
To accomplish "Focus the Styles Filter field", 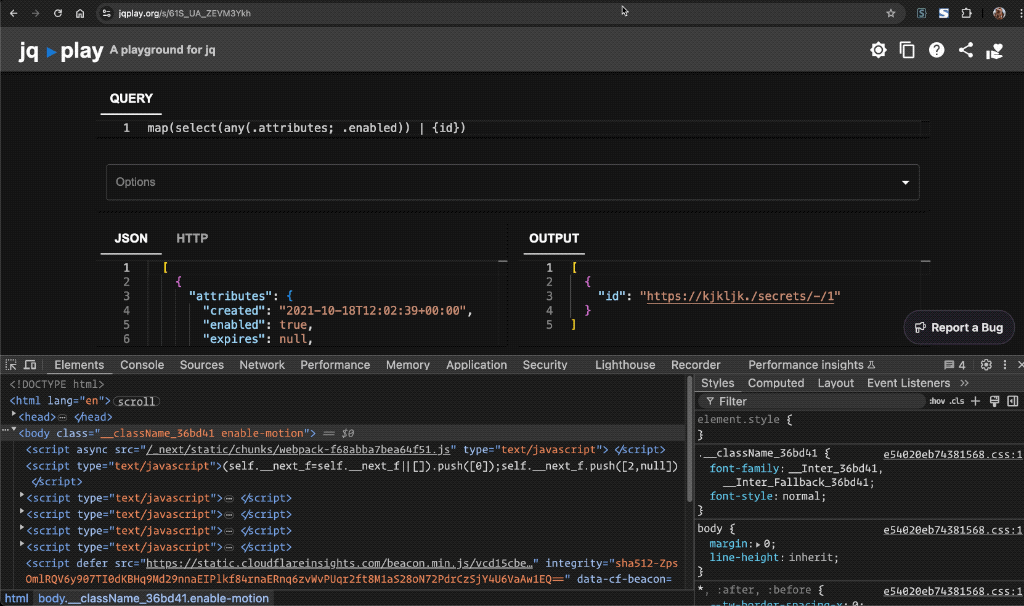I will tap(812, 401).
